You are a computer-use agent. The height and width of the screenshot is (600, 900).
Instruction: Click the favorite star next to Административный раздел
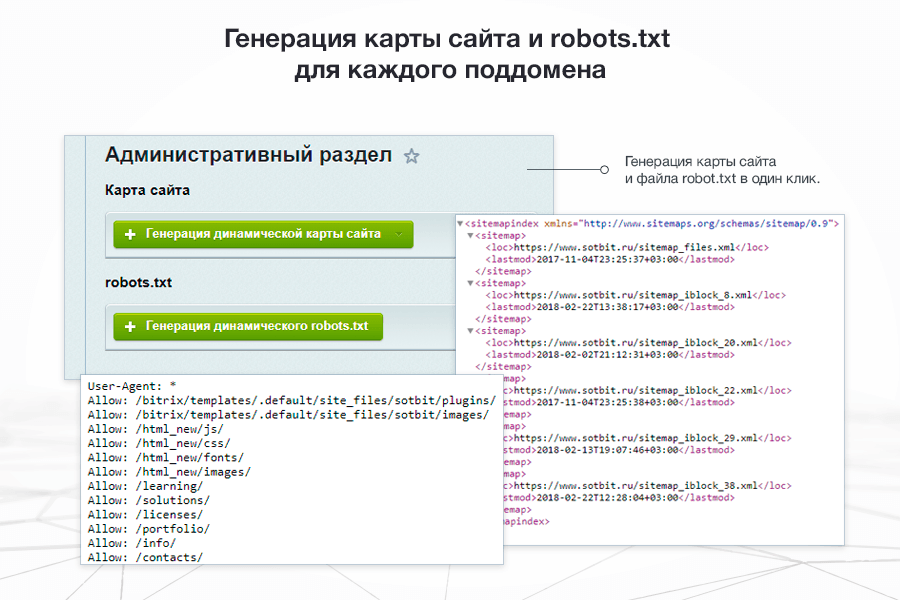click(x=411, y=156)
